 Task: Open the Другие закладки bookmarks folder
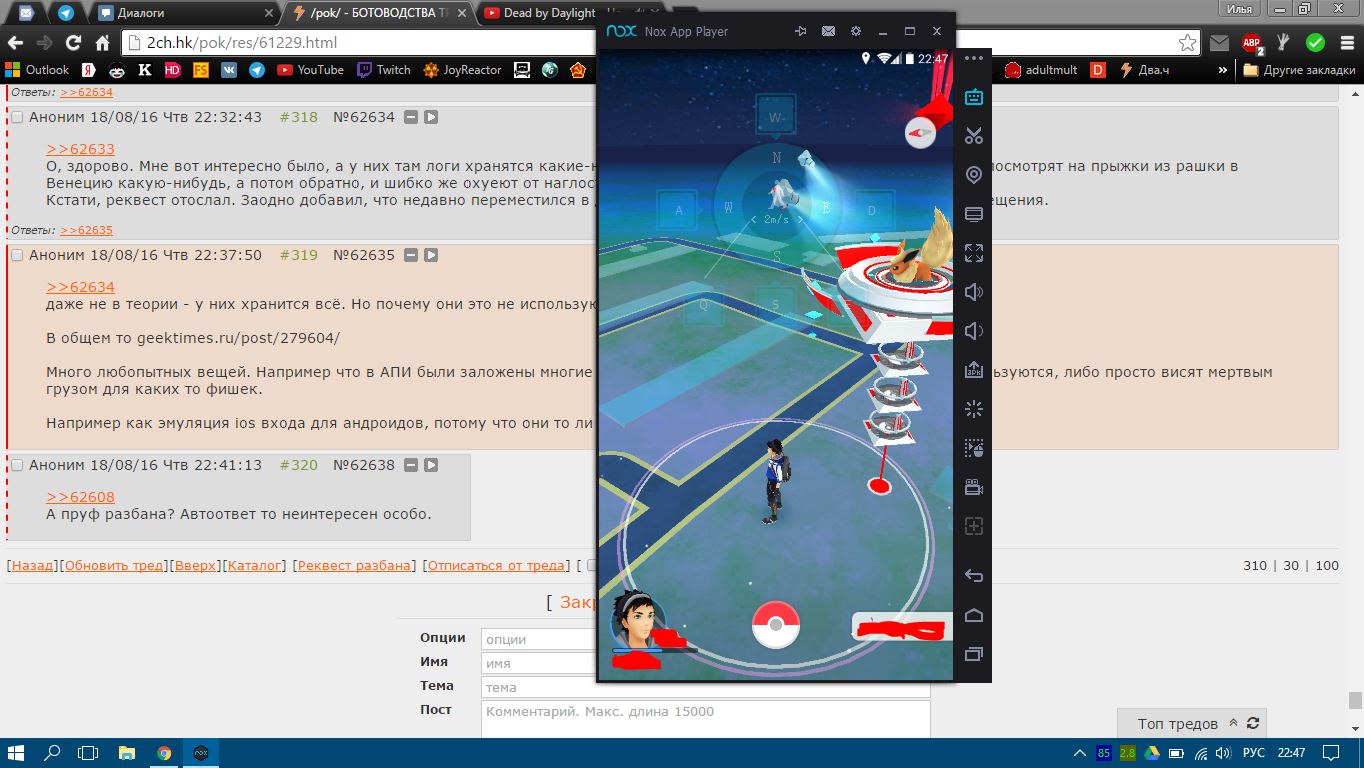1299,70
